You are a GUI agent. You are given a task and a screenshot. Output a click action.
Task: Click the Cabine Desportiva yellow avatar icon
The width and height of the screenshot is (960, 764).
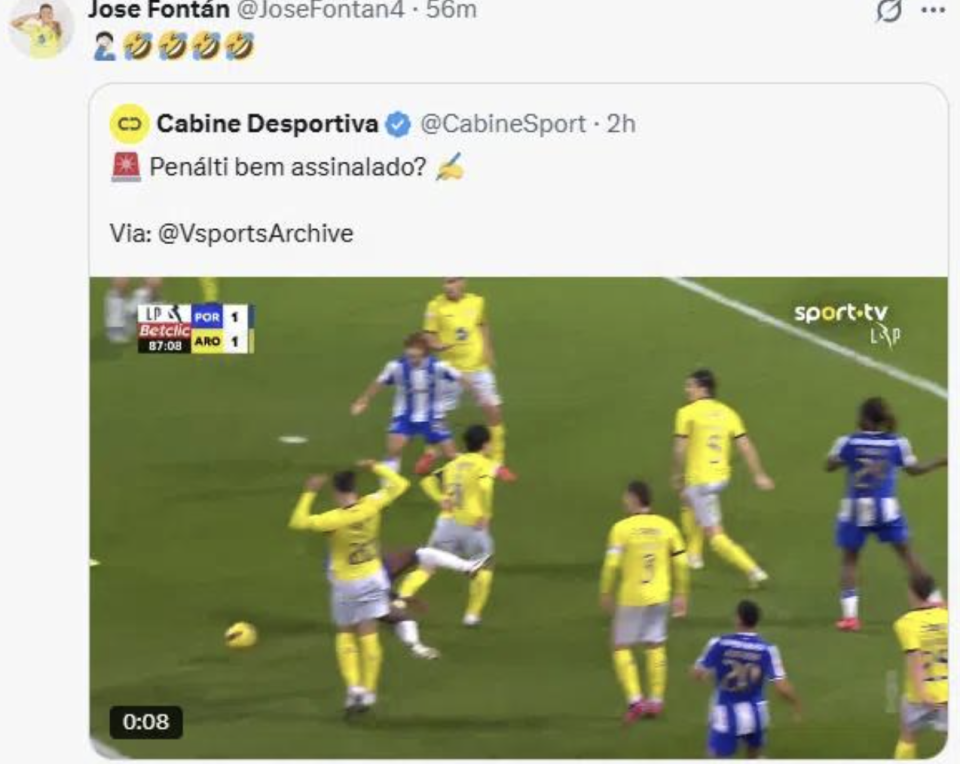130,124
